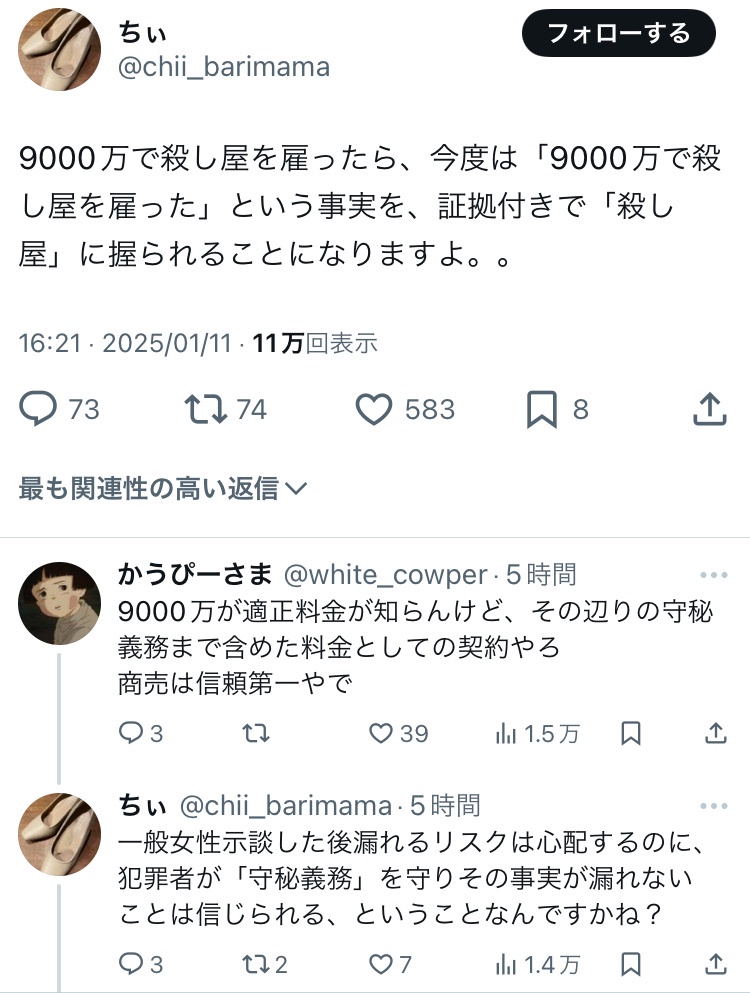Share the main tweet via the upload icon
The width and height of the screenshot is (750, 993).
pyautogui.click(x=709, y=409)
